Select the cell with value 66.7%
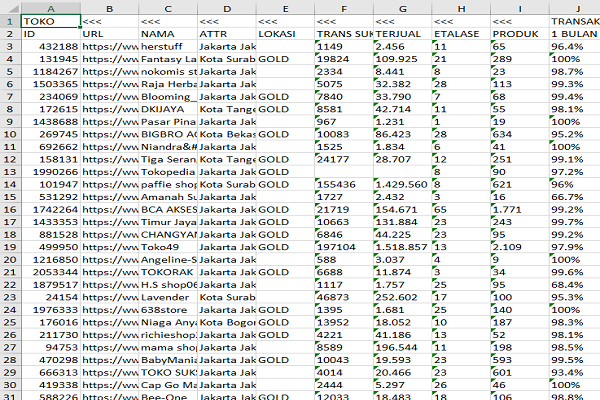 coord(574,197)
